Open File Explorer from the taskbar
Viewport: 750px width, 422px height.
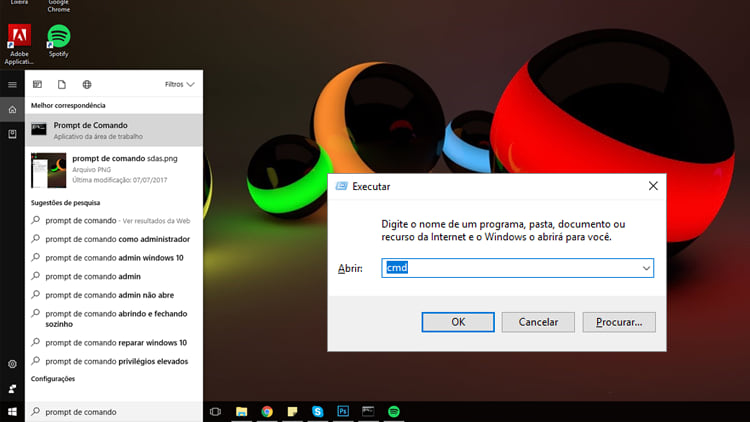[x=241, y=411]
